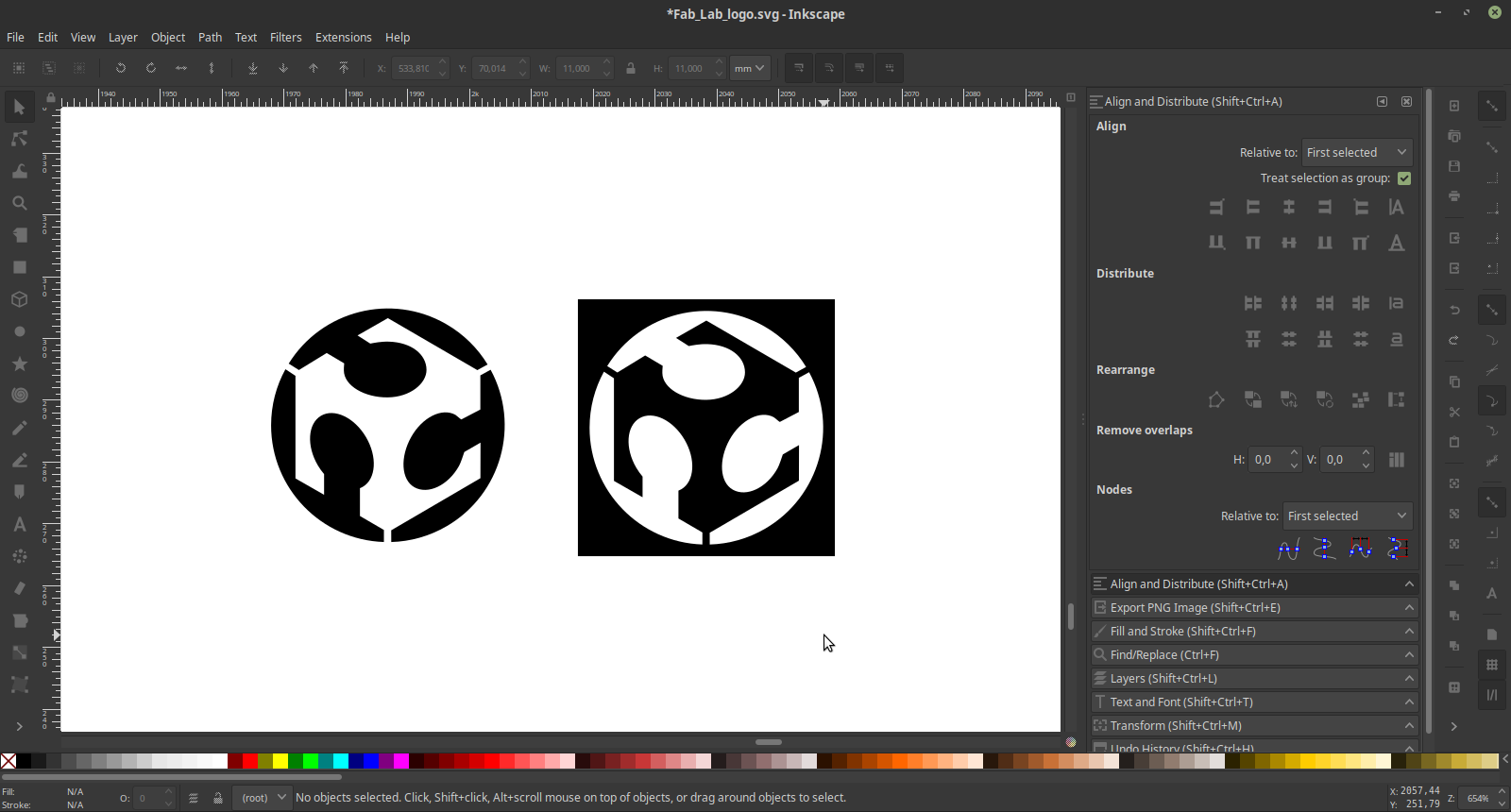This screenshot has height=812, width=1511.
Task: Select the Gradient tool
Action: coord(19,652)
